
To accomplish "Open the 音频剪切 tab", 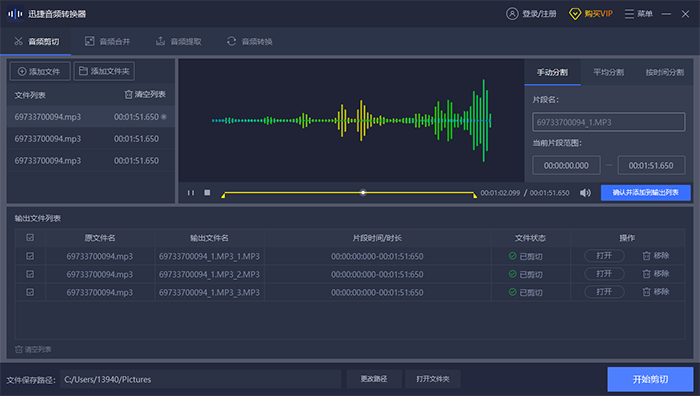I will click(x=36, y=42).
